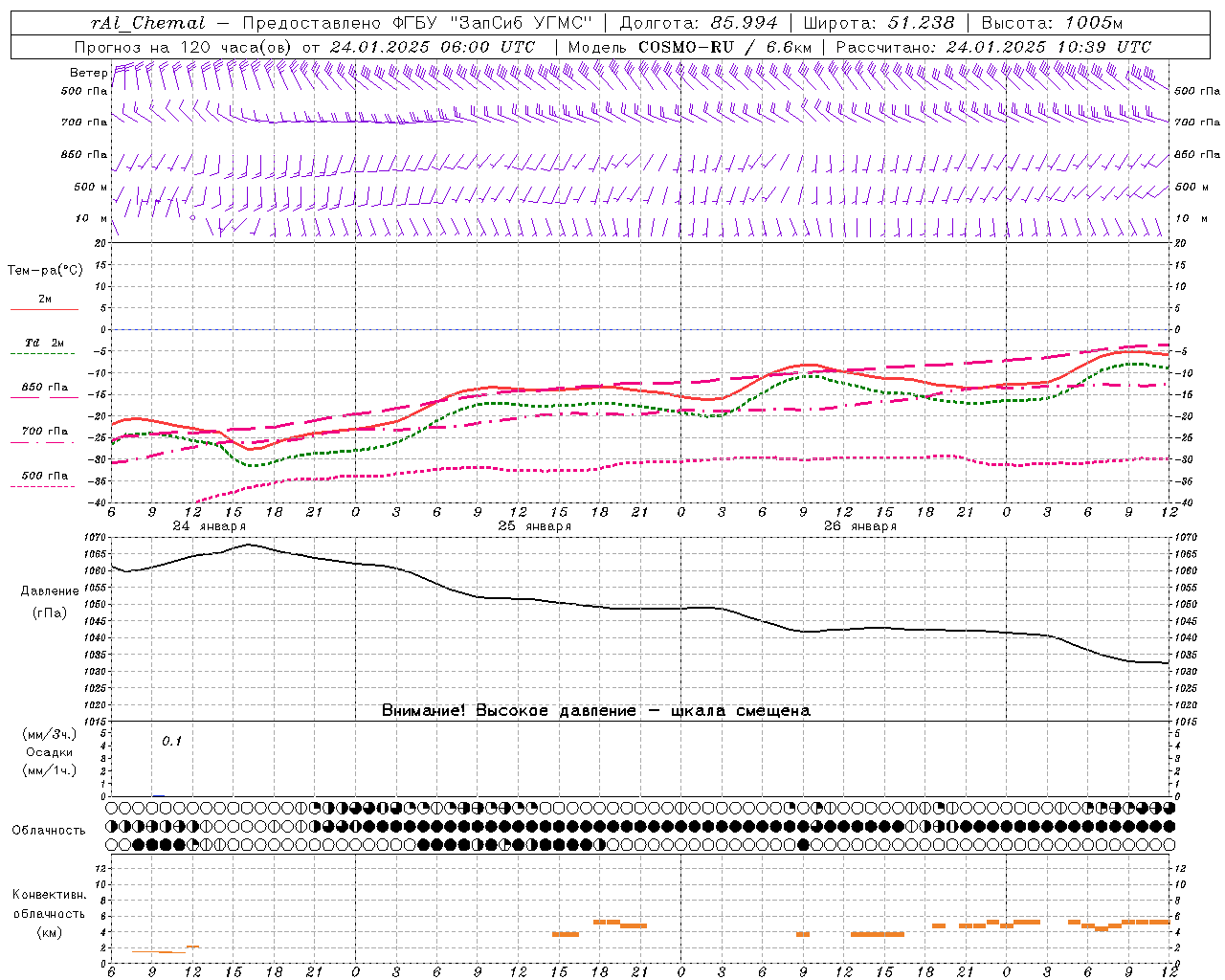Click the (гПа) unit label under Давление
The height and width of the screenshot is (980, 1225).
click(50, 613)
